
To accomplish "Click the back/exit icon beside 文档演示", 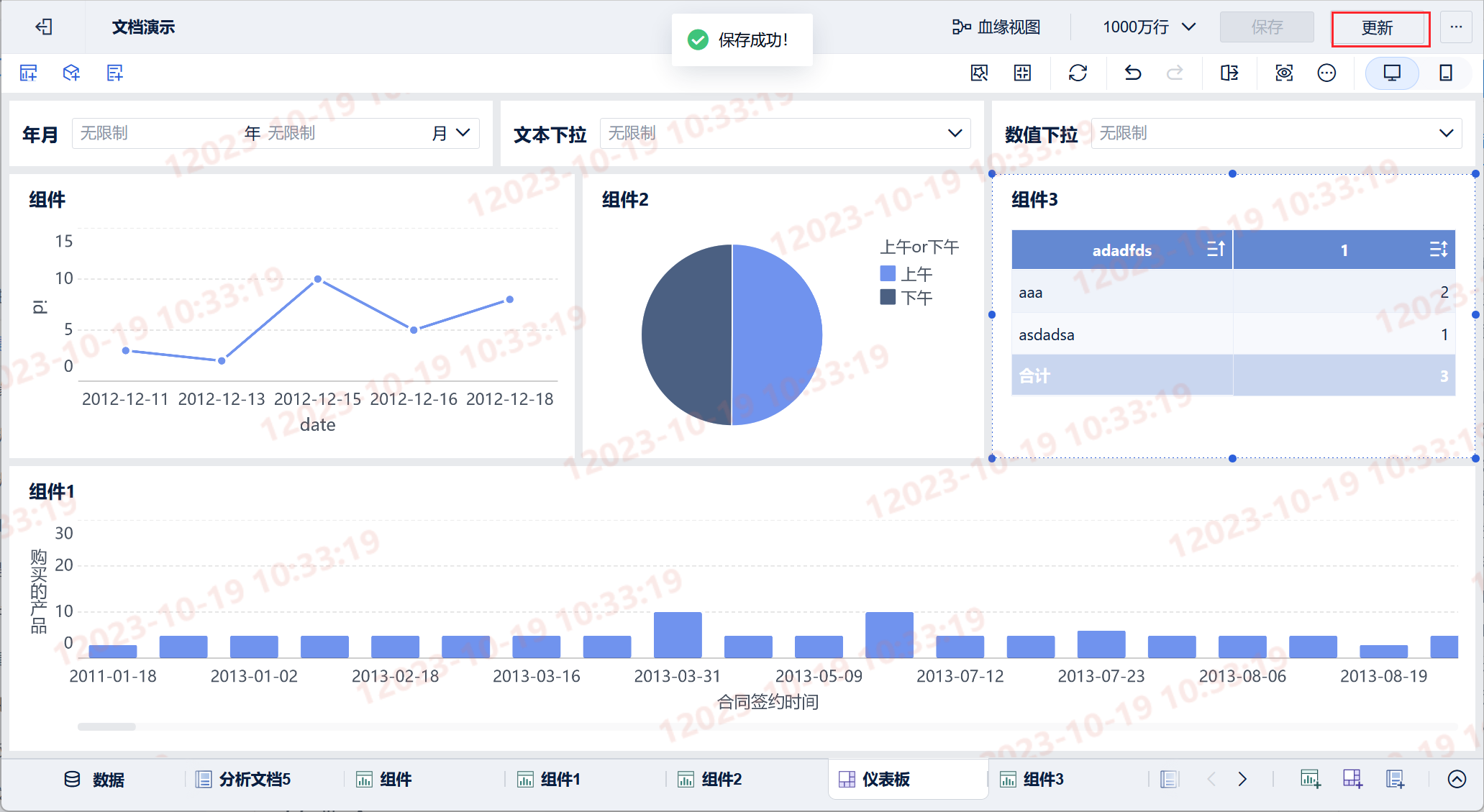I will (44, 27).
